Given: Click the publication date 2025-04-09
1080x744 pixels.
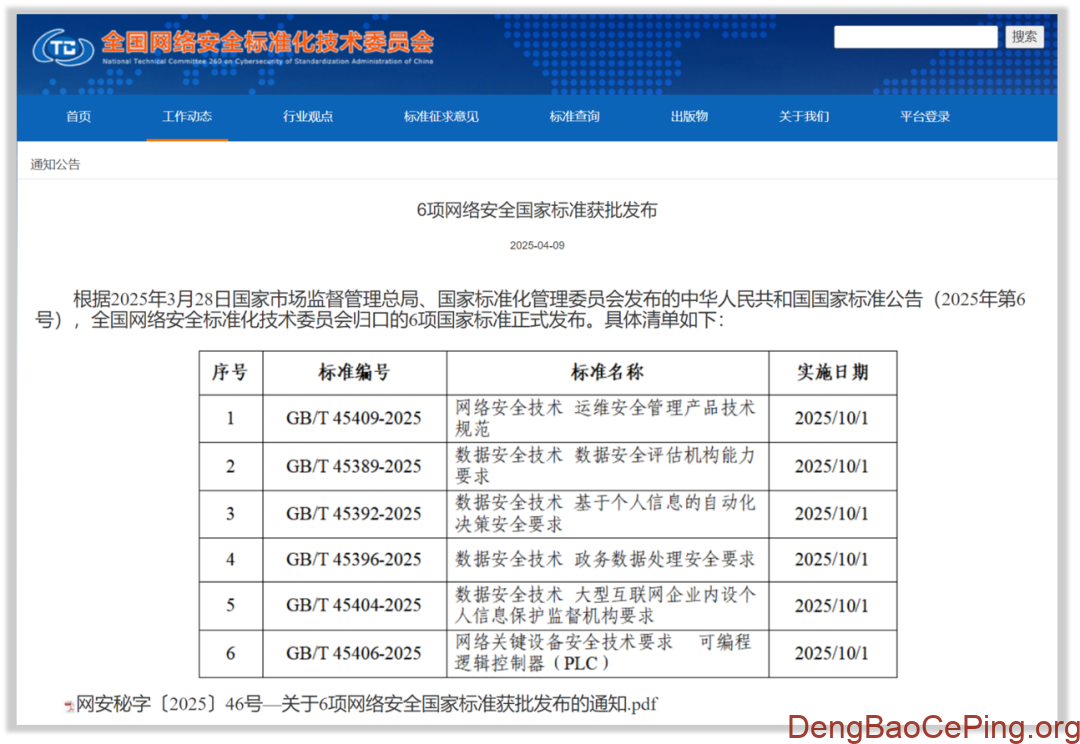Looking at the screenshot, I should click(537, 244).
